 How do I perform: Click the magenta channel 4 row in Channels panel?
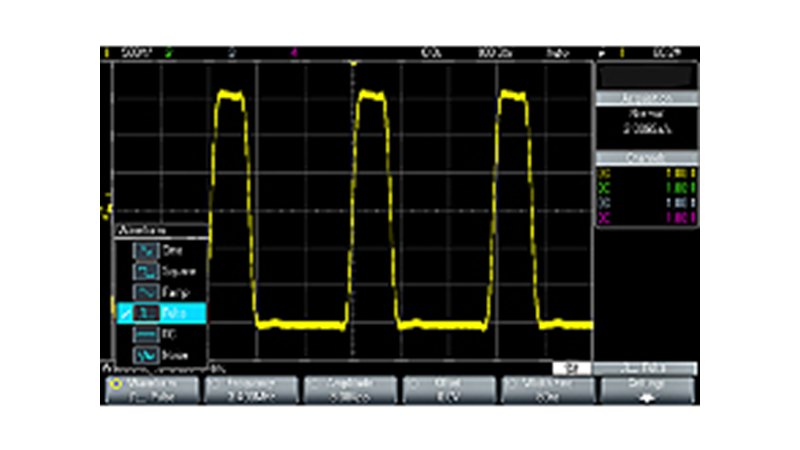click(645, 217)
